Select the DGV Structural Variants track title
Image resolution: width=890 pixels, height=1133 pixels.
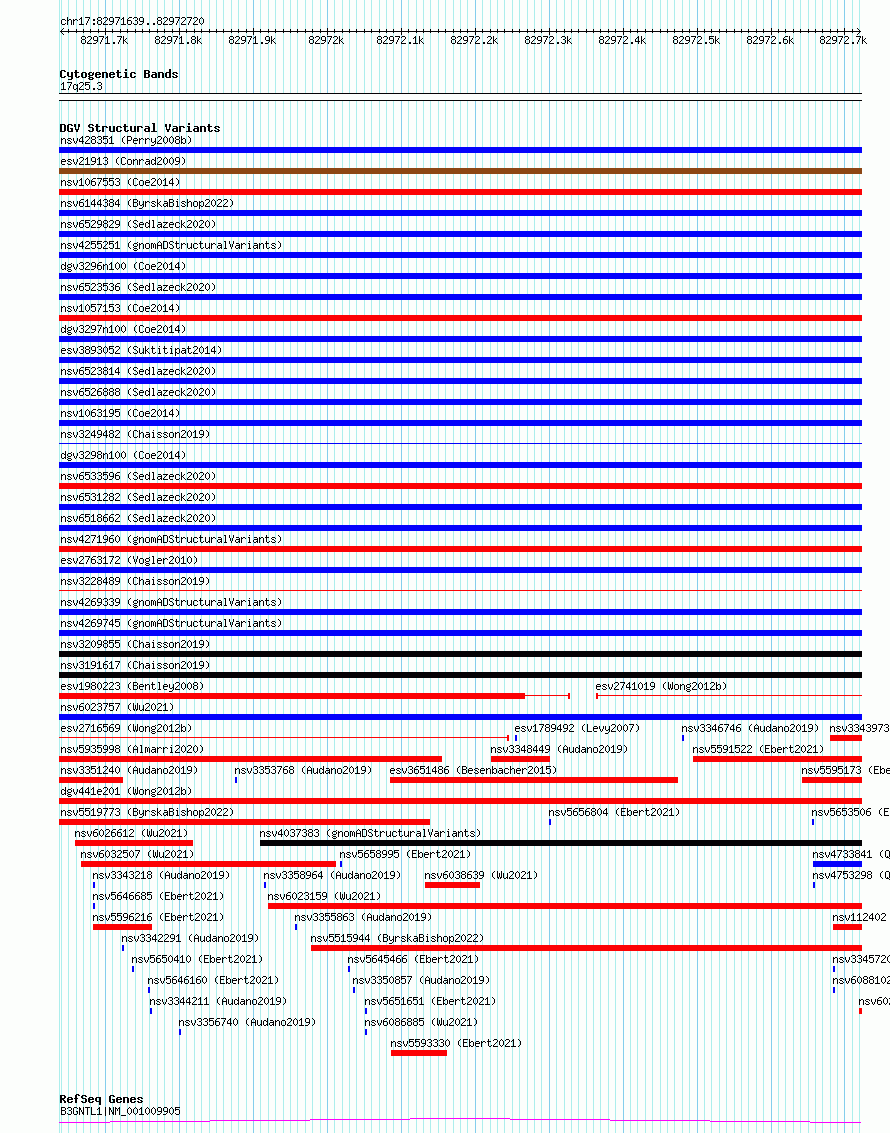point(139,128)
